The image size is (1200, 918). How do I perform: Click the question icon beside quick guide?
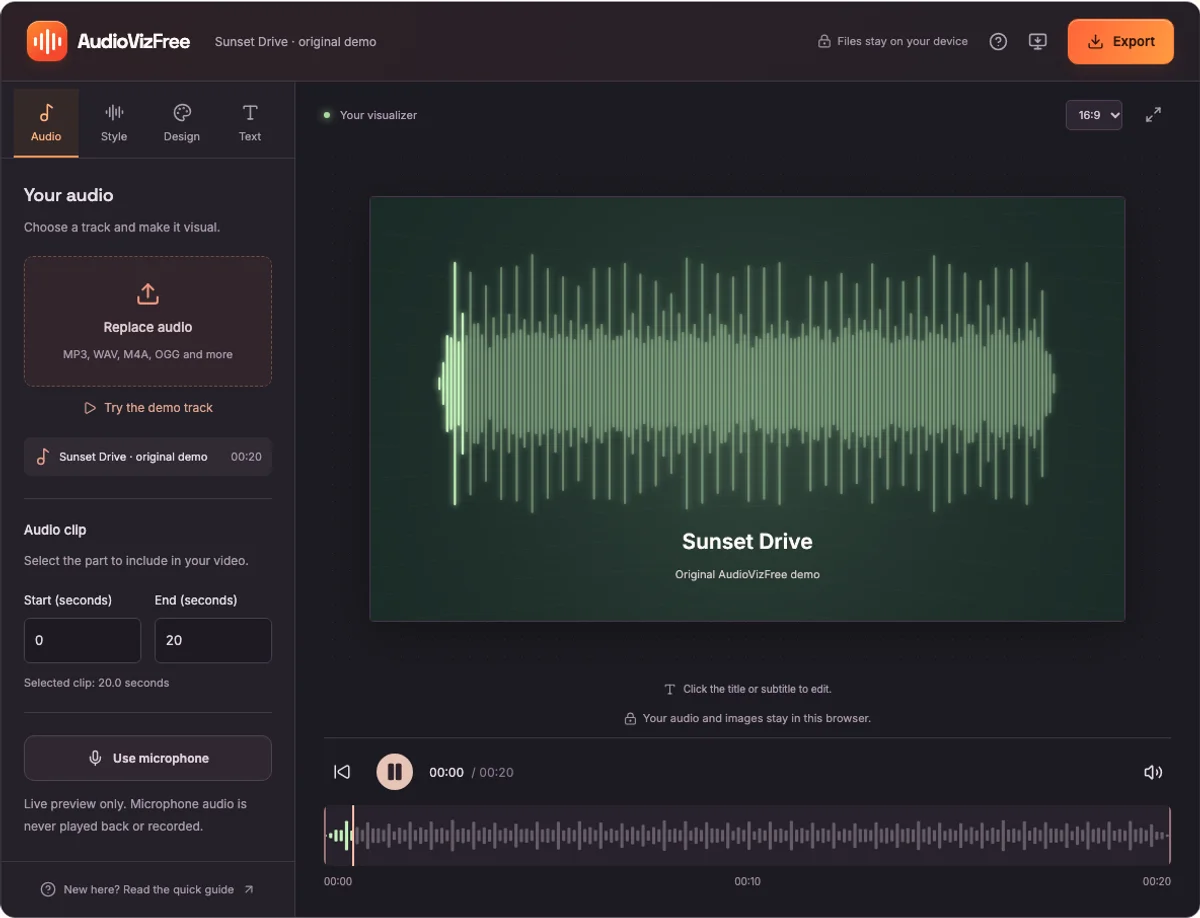tap(48, 890)
